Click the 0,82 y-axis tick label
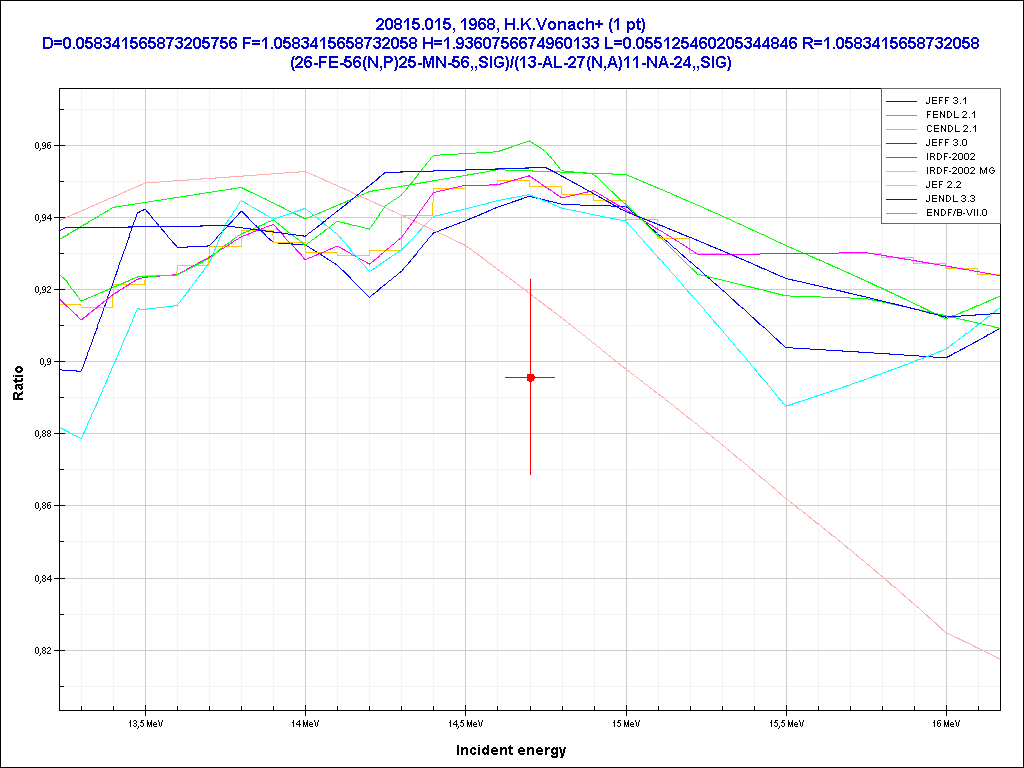Image resolution: width=1024 pixels, height=768 pixels. [43, 651]
